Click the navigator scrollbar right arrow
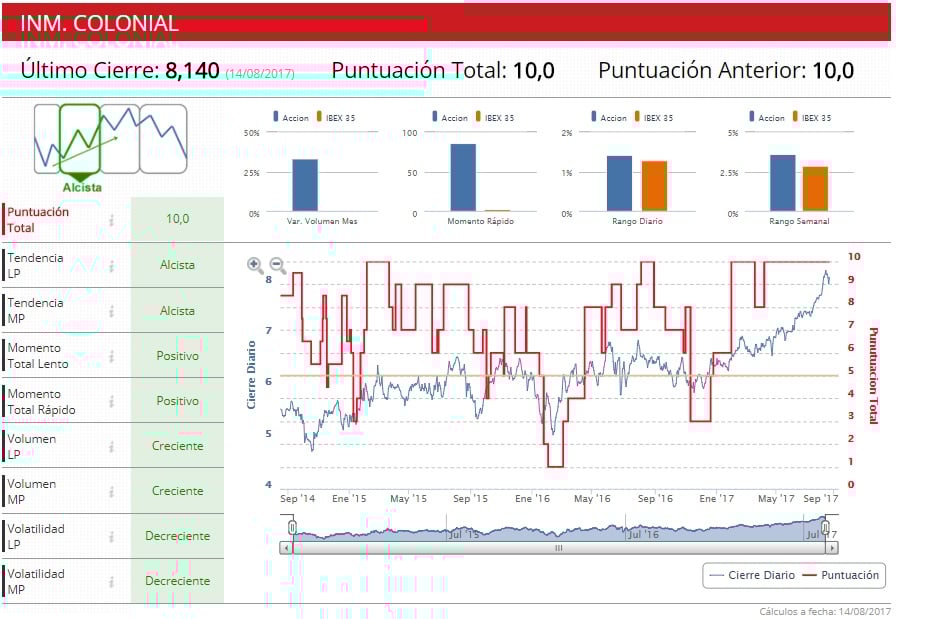Image resolution: width=927 pixels, height=619 pixels. [832, 548]
